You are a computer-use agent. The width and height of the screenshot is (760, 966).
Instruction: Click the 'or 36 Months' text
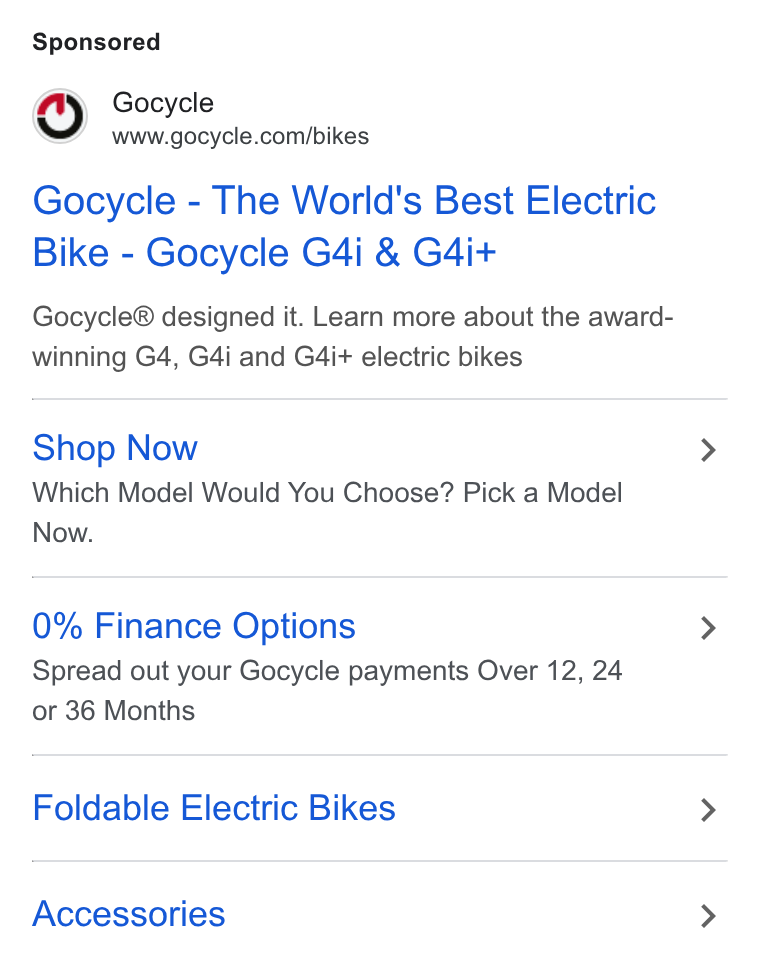(113, 711)
